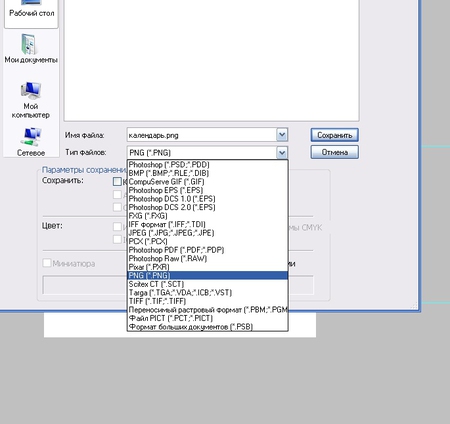Open the Рабочий стол location icon
The height and width of the screenshot is (424, 450).
pos(31,9)
